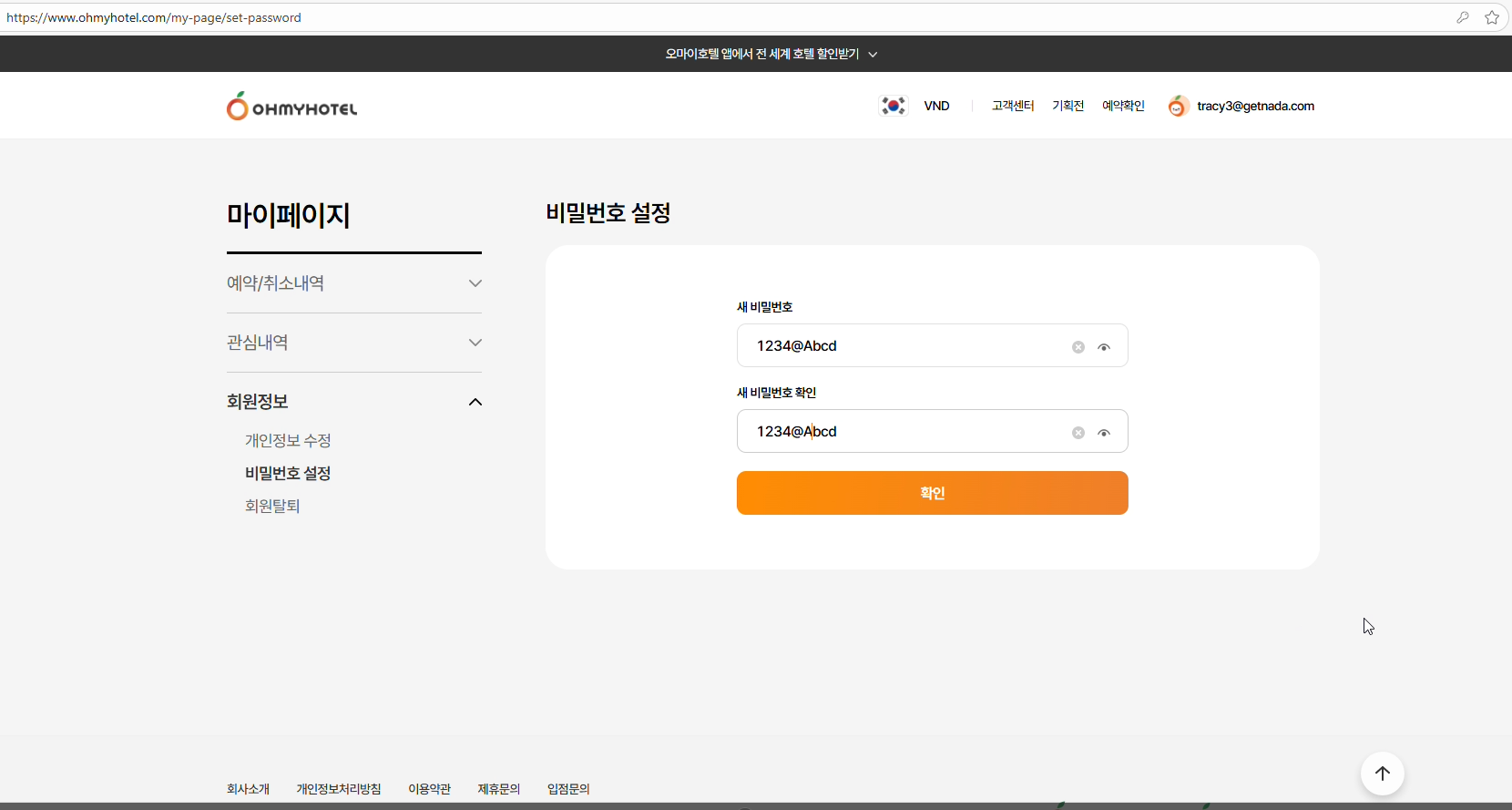Change the VND currency setting

click(936, 107)
